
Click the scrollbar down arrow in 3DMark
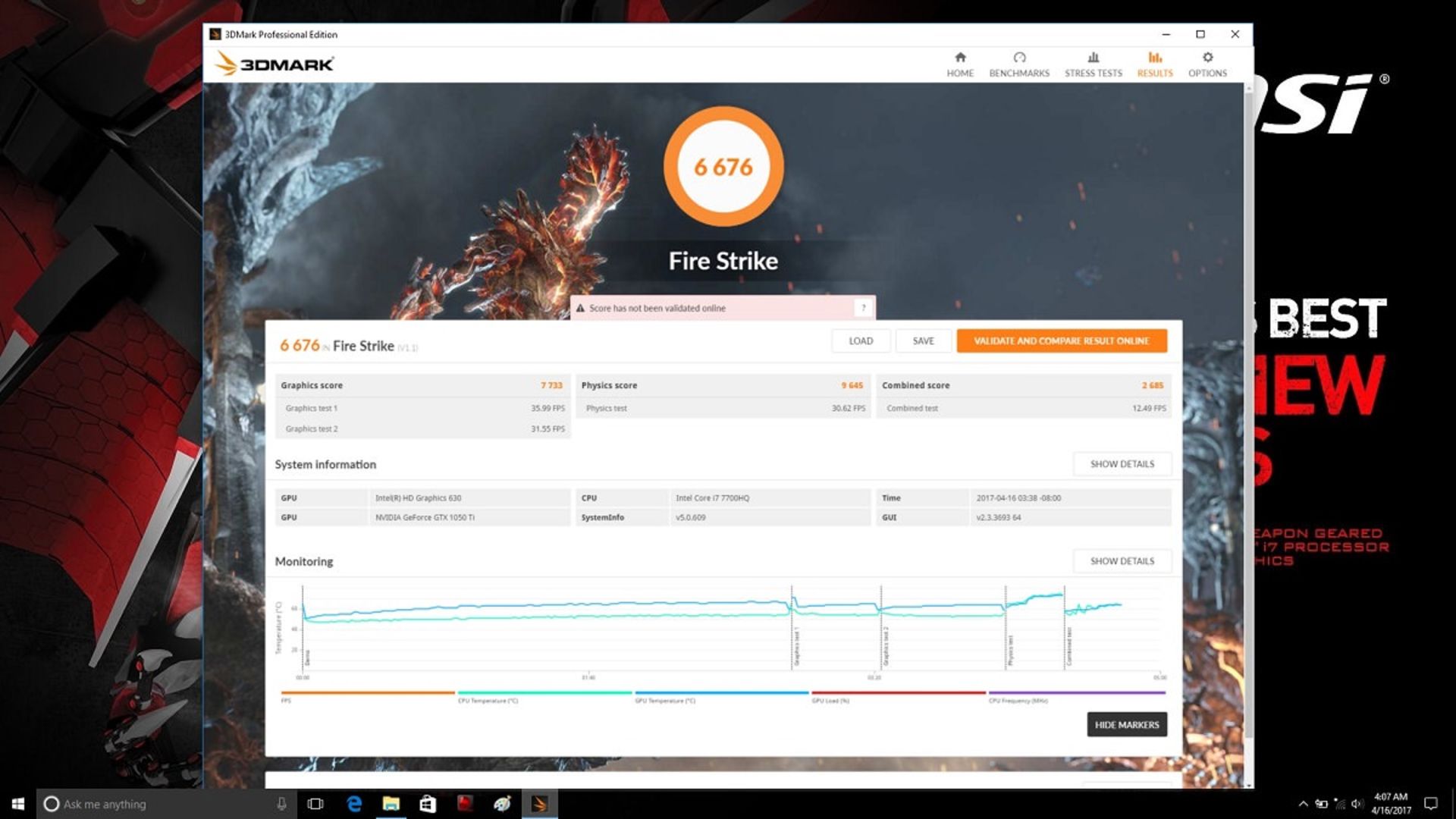click(x=1248, y=784)
